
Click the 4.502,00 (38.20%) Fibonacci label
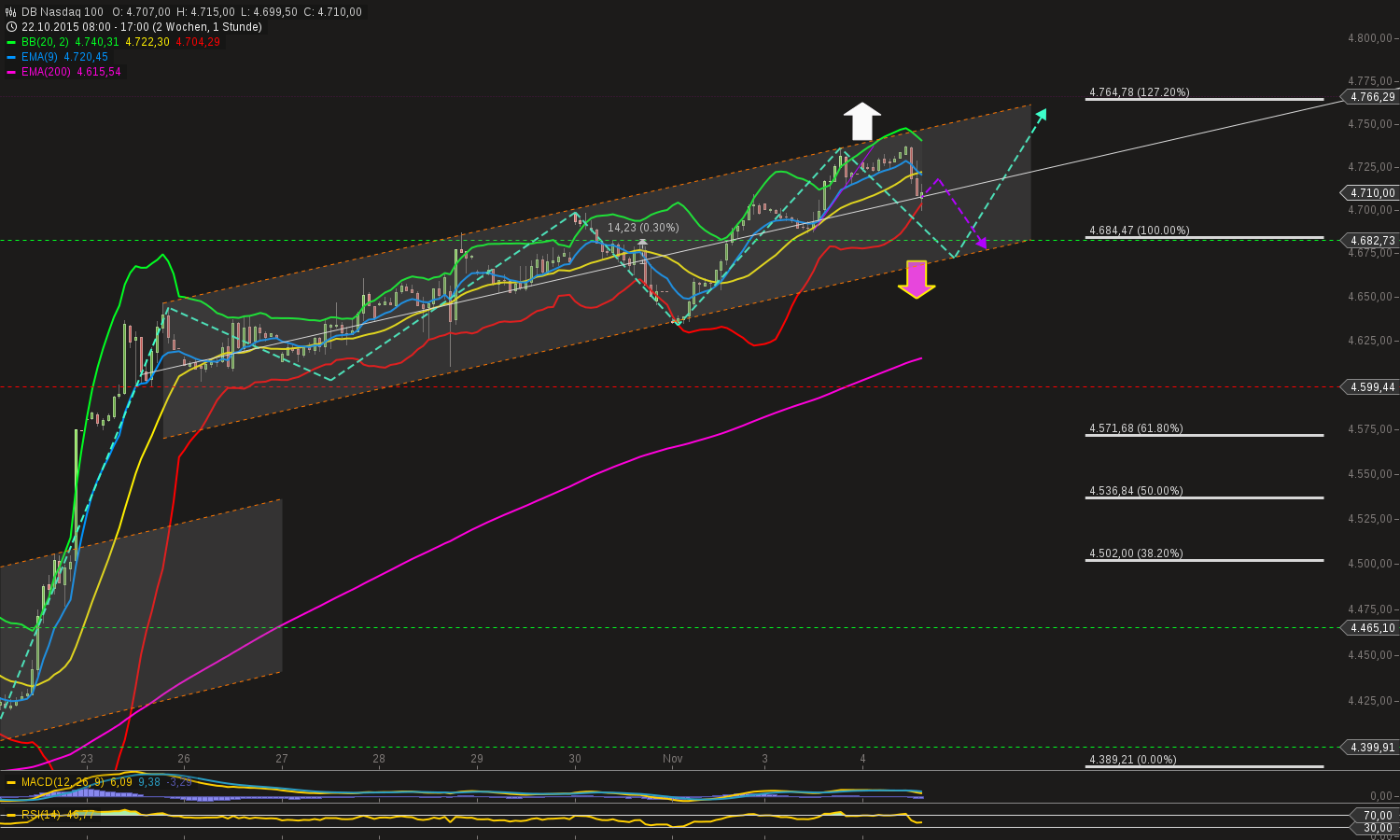[x=1136, y=553]
